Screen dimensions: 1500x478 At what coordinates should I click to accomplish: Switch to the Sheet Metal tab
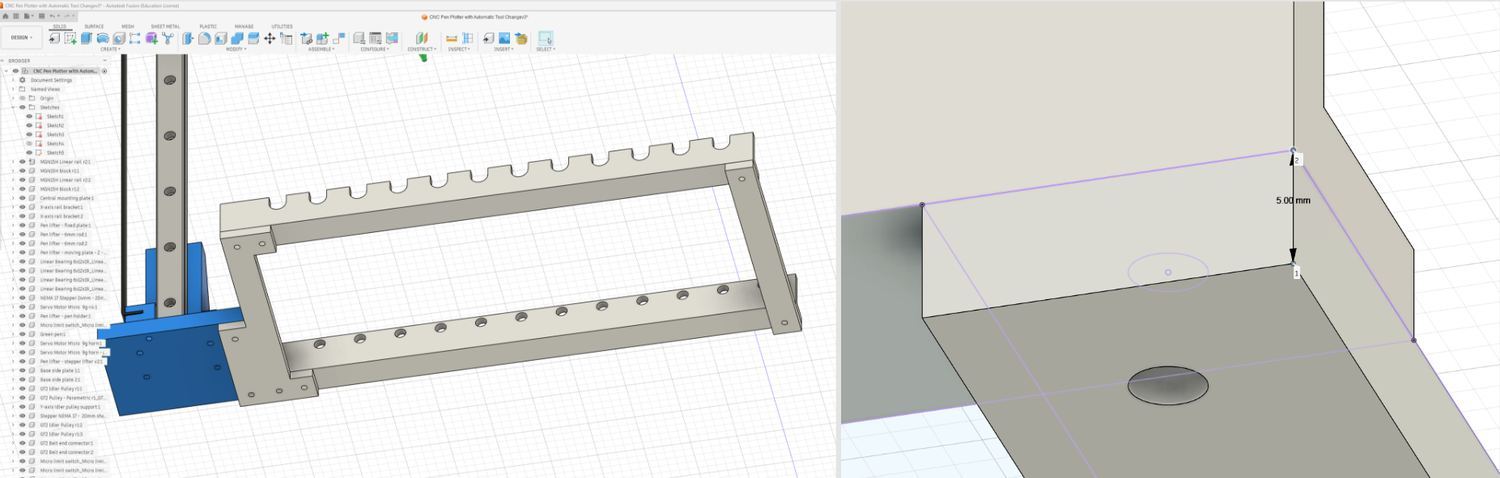[x=165, y=26]
